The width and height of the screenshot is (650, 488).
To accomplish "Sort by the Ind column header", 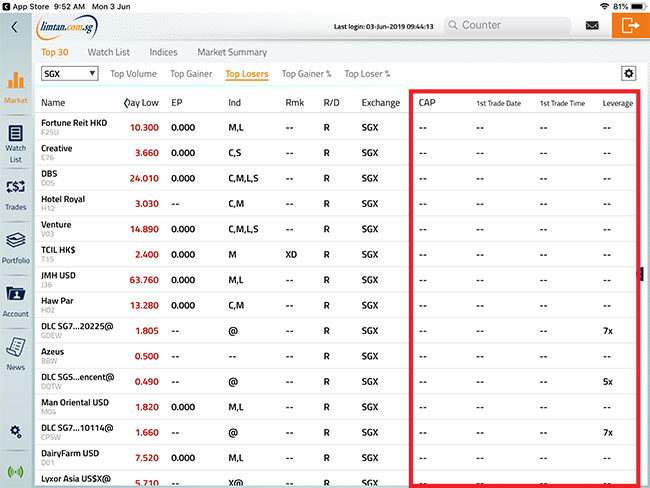I will (x=234, y=103).
